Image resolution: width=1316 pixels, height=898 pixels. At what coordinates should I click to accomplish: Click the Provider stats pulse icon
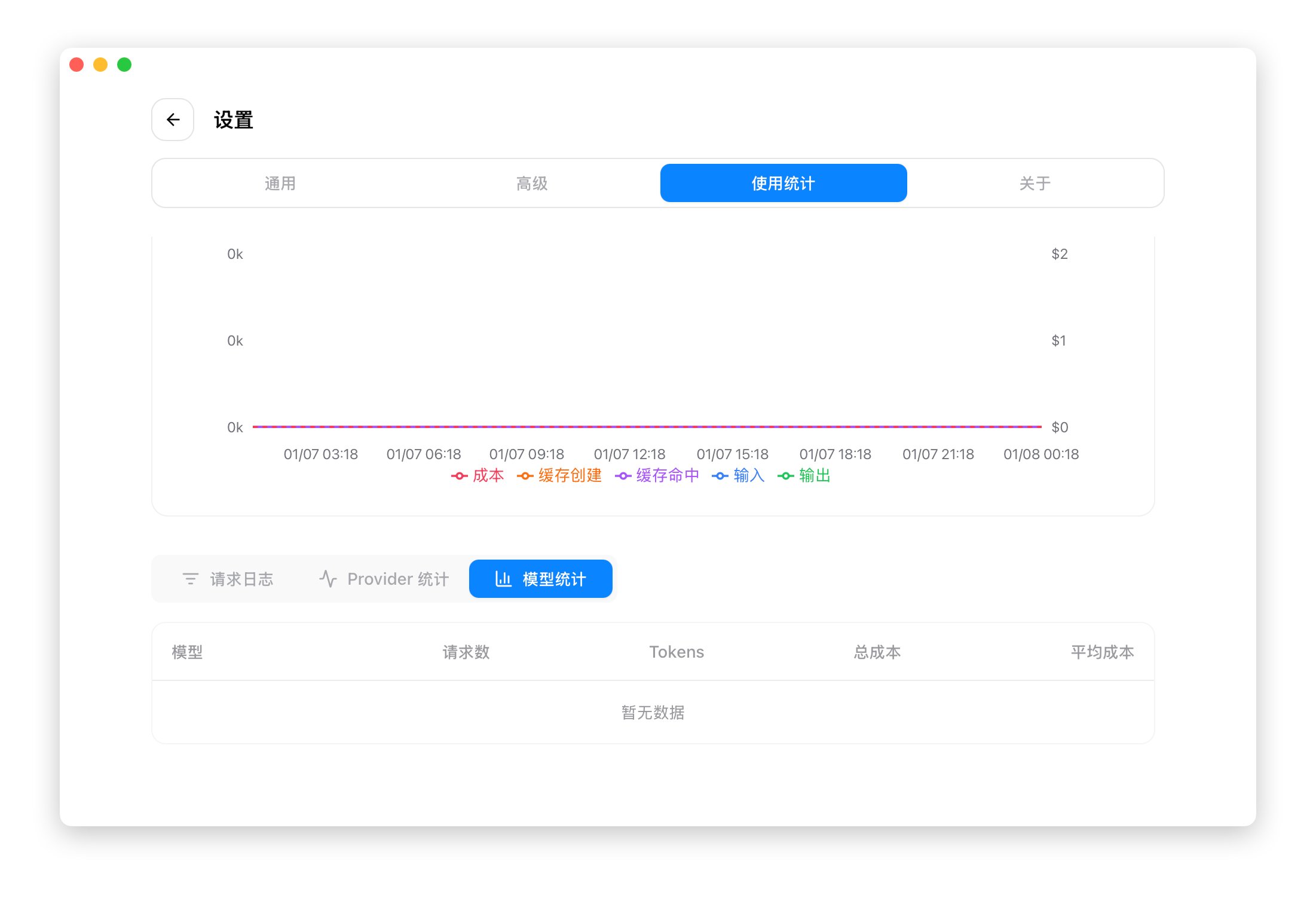[x=328, y=579]
